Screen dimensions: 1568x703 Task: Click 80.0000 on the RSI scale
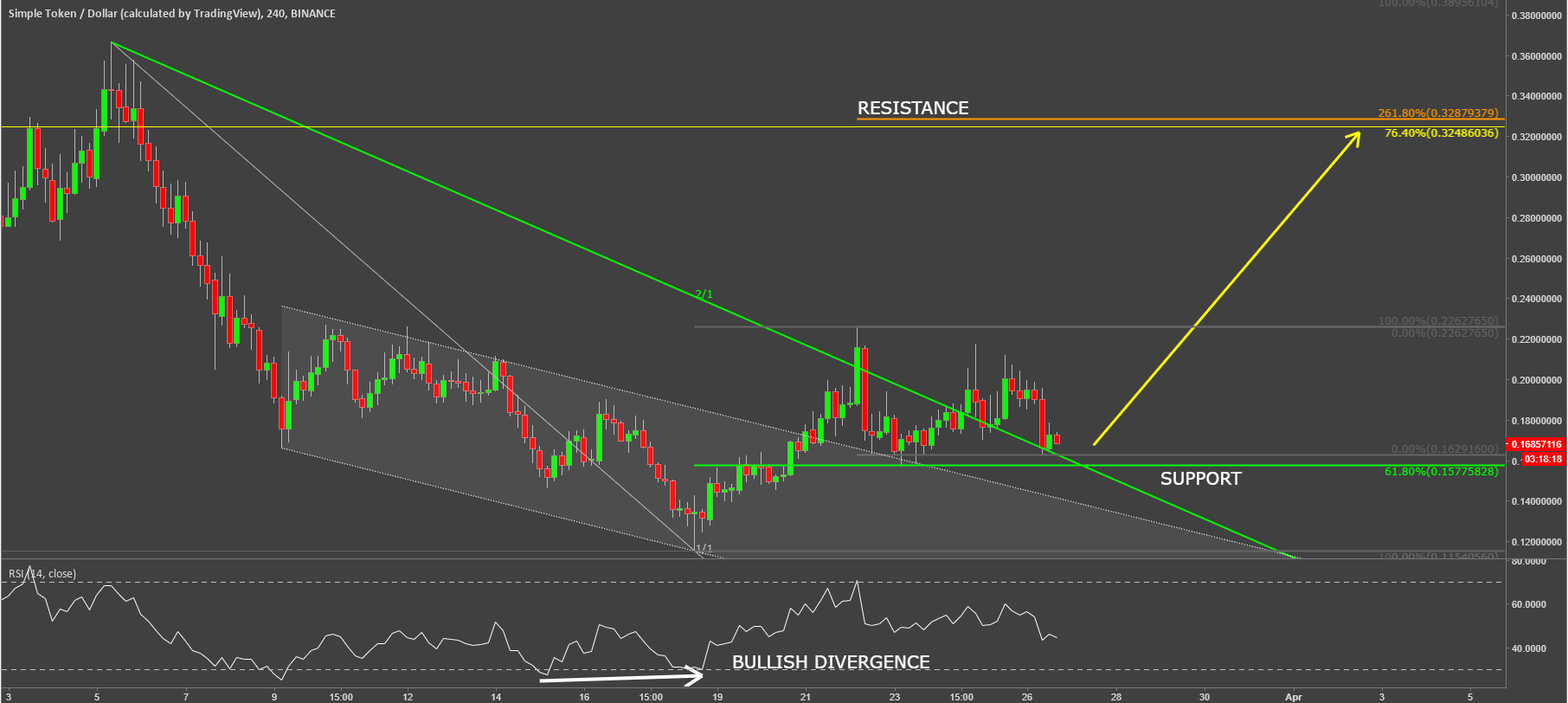point(1528,561)
